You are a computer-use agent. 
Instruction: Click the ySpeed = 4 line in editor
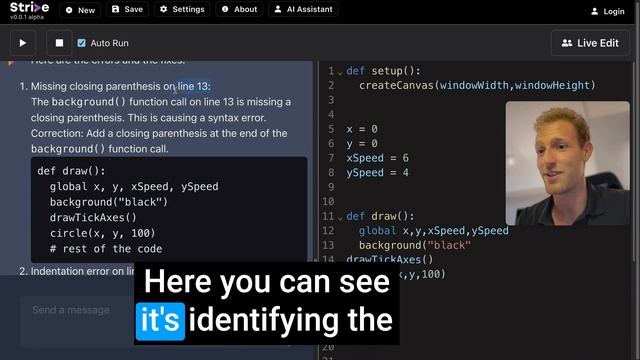pyautogui.click(x=377, y=173)
